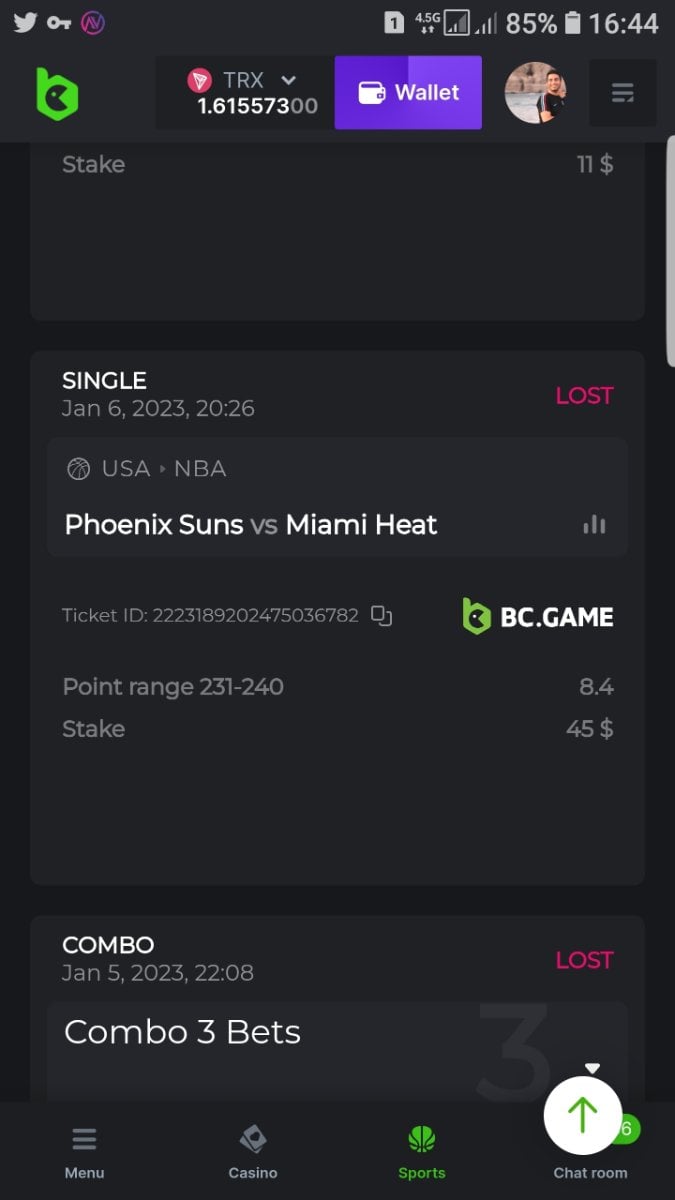Tap the basketball icon beside USA NBA
This screenshot has height=1200, width=675.
pos(78,469)
